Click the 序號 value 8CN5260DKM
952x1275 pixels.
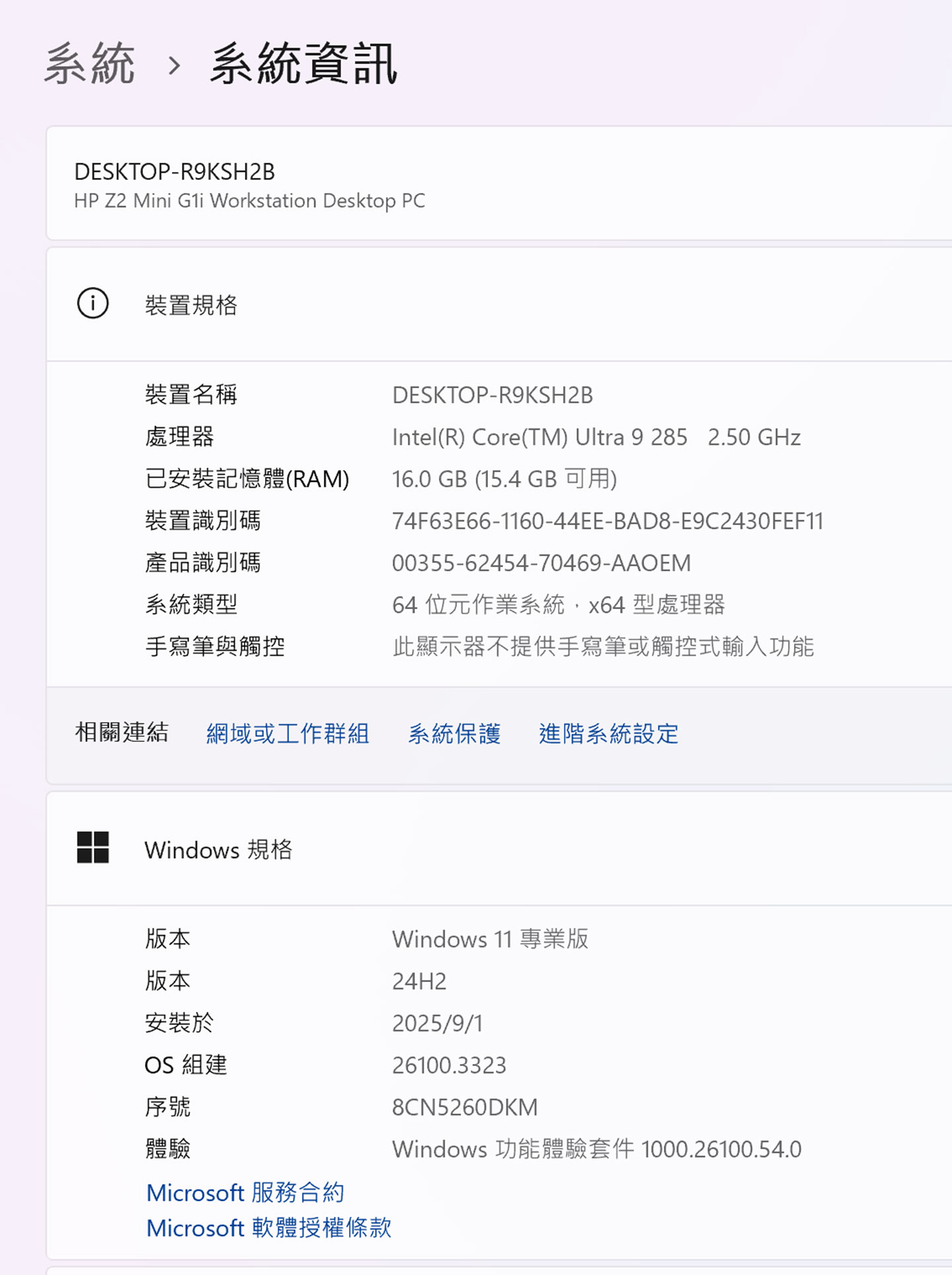click(465, 1107)
